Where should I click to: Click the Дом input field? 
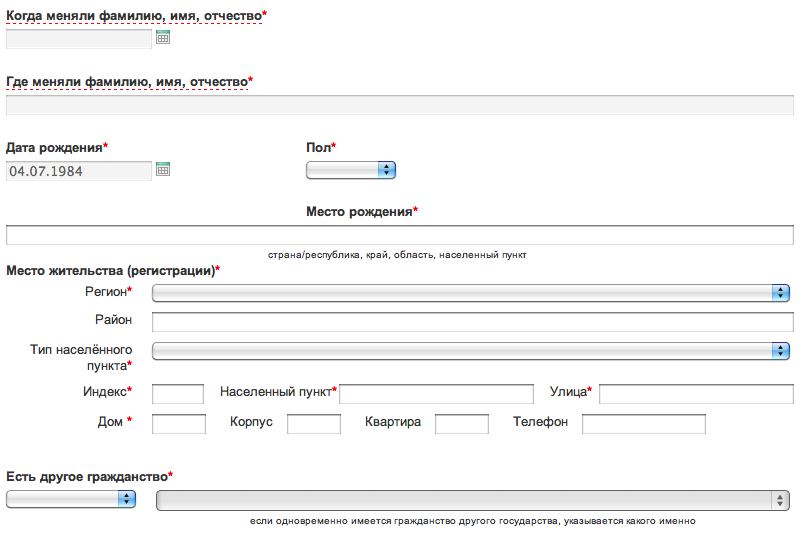179,424
